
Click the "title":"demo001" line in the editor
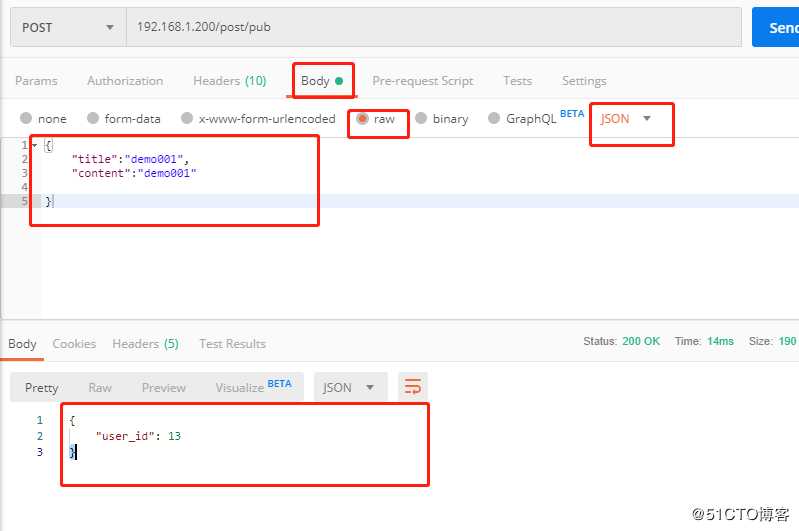pyautogui.click(x=130, y=159)
